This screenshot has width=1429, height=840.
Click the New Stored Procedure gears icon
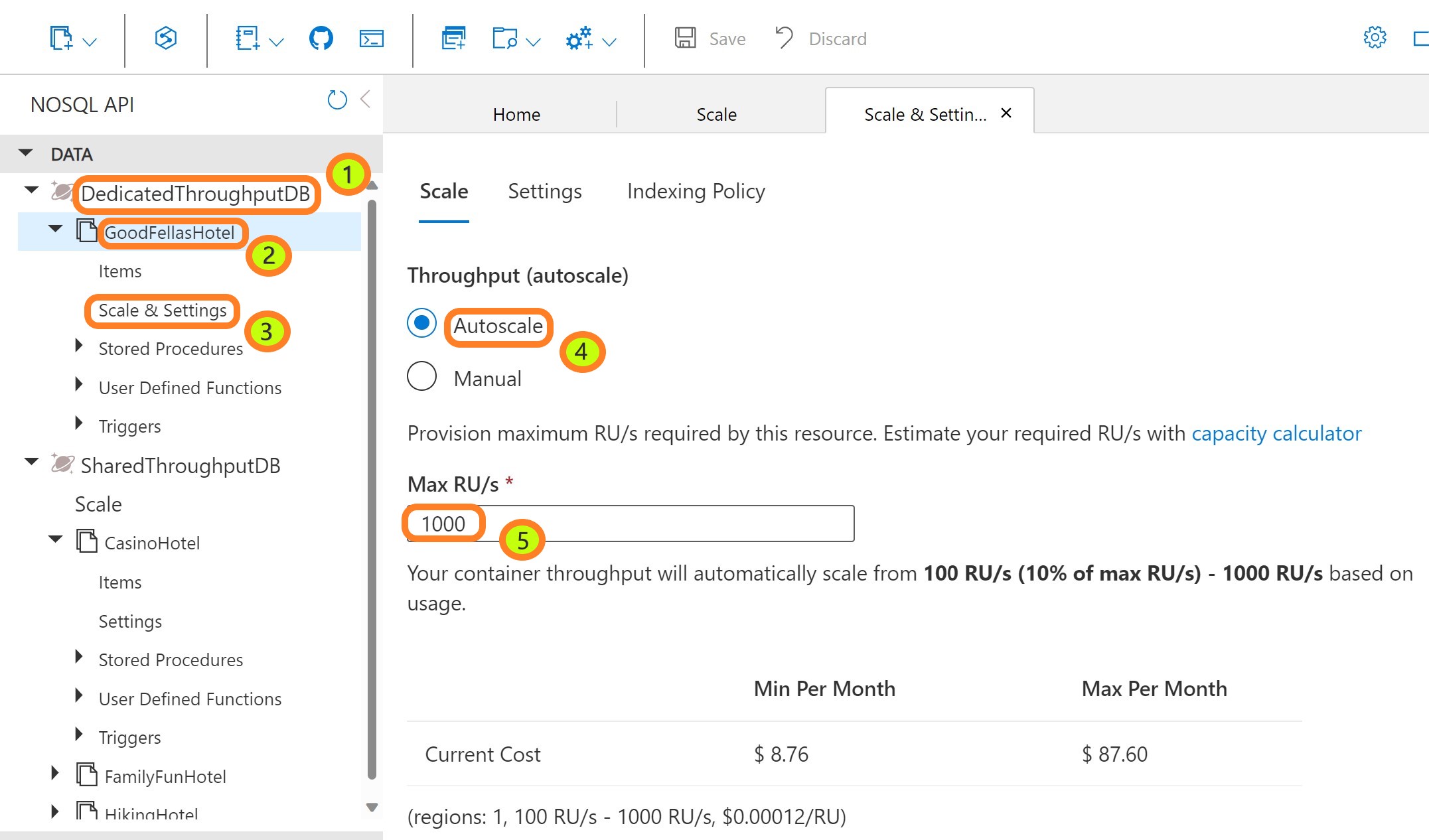tap(579, 38)
